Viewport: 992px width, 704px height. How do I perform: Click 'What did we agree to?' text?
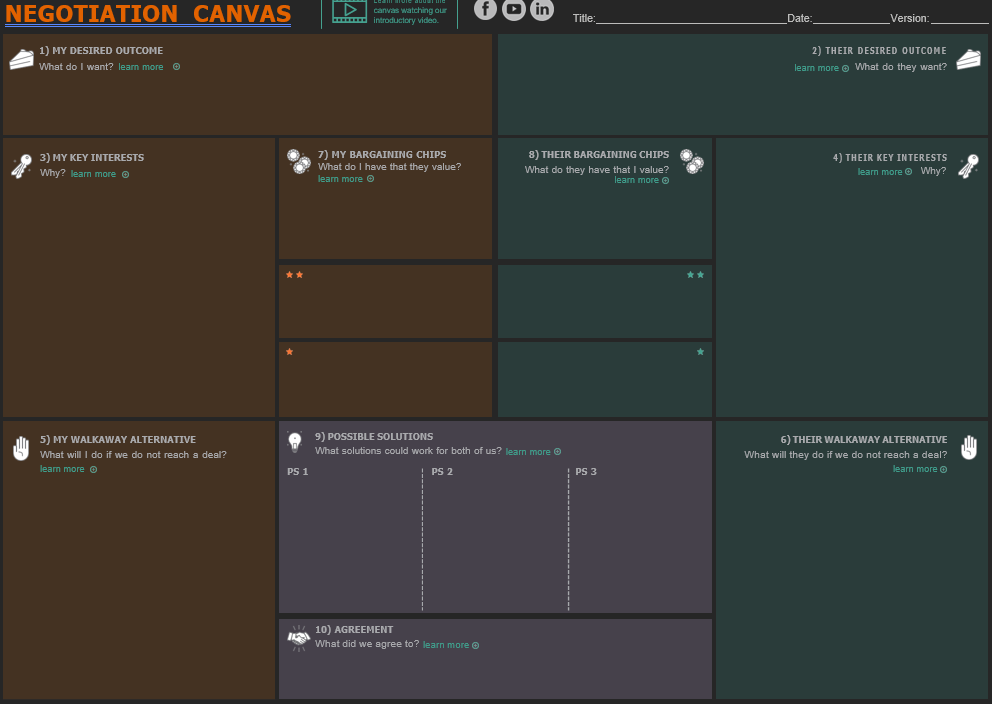pyautogui.click(x=367, y=644)
